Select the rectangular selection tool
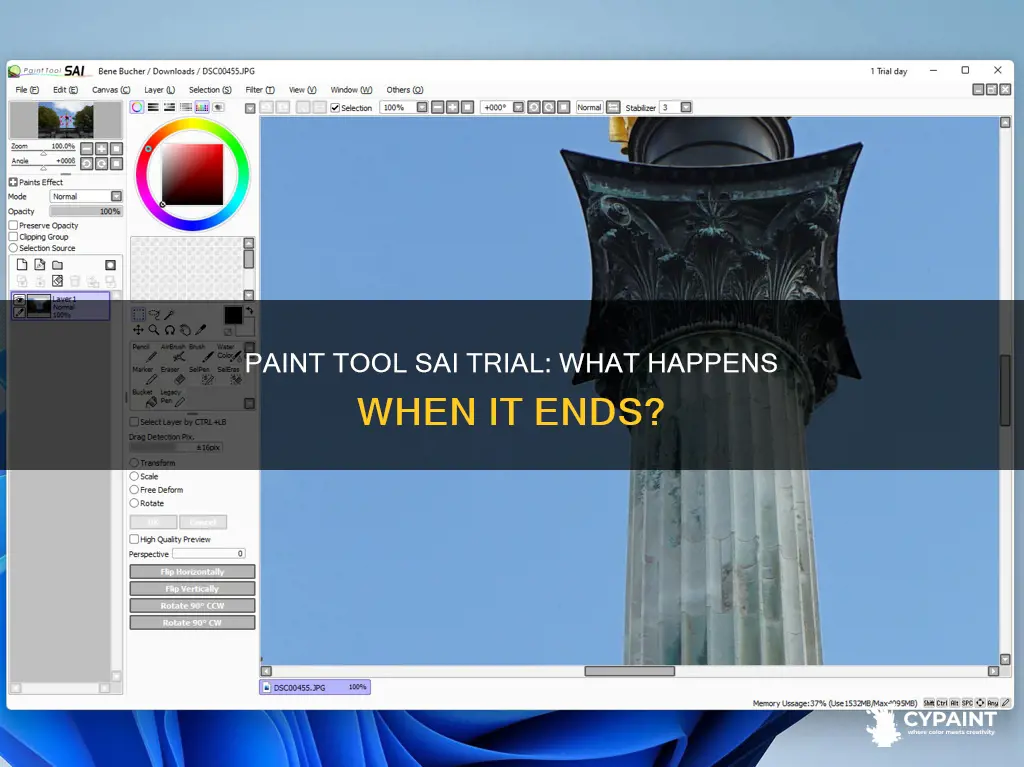The height and width of the screenshot is (767, 1024). [138, 315]
